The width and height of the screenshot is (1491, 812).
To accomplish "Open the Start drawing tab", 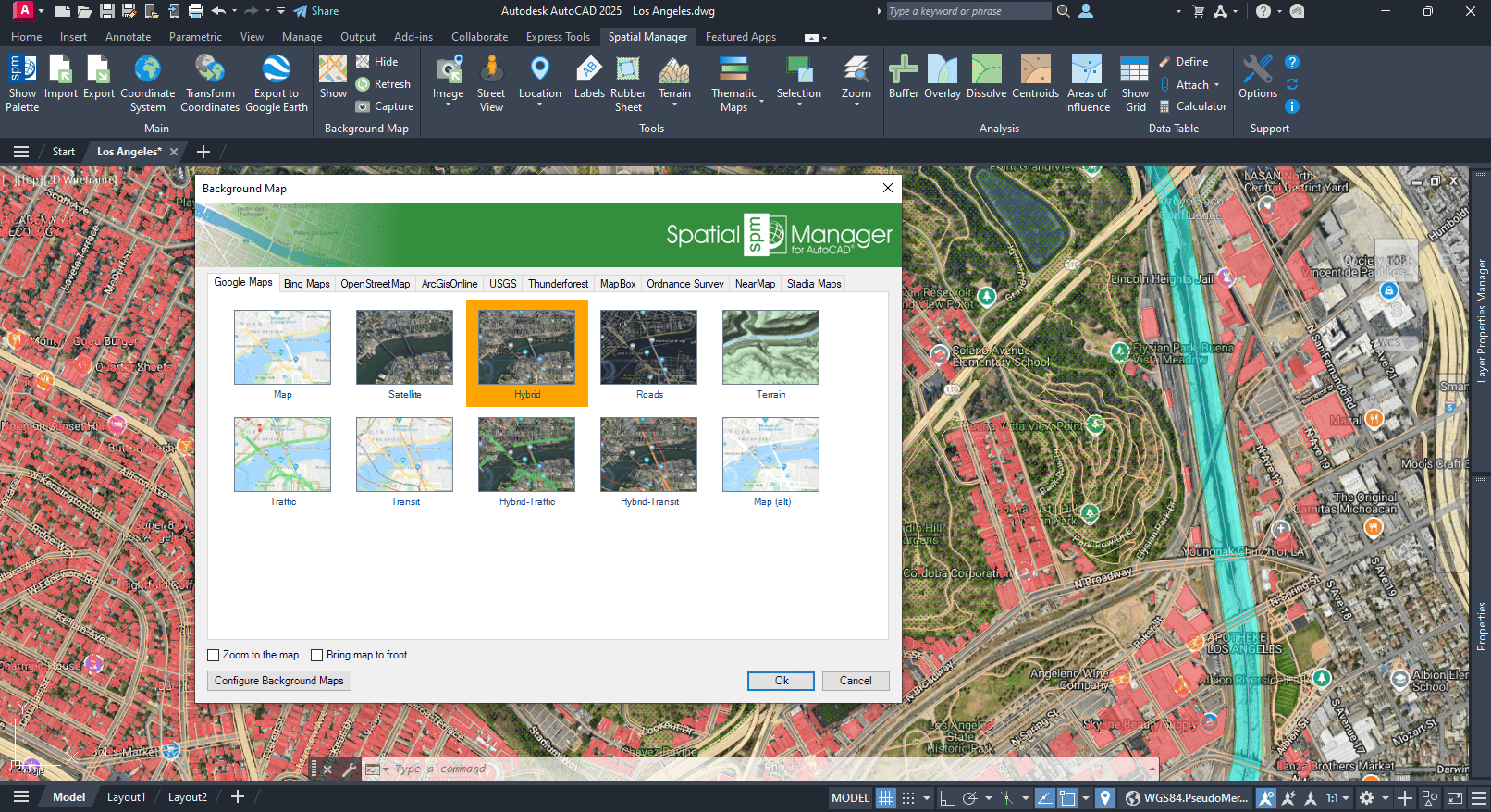I will pyautogui.click(x=64, y=152).
